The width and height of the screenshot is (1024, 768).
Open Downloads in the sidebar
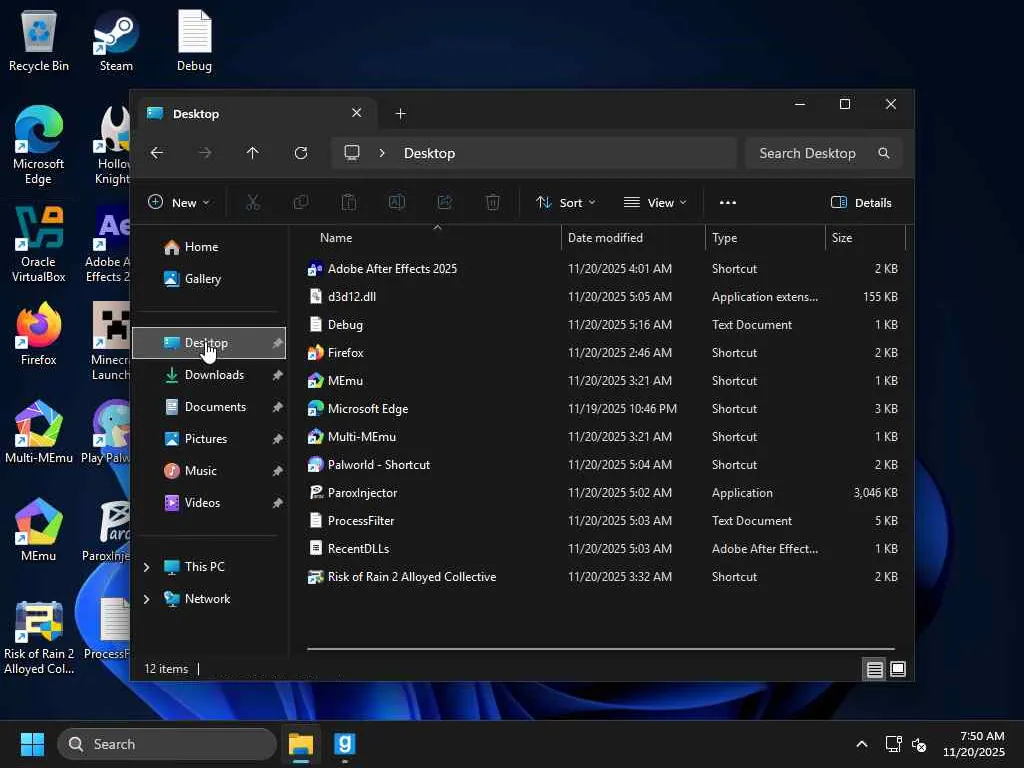[214, 375]
